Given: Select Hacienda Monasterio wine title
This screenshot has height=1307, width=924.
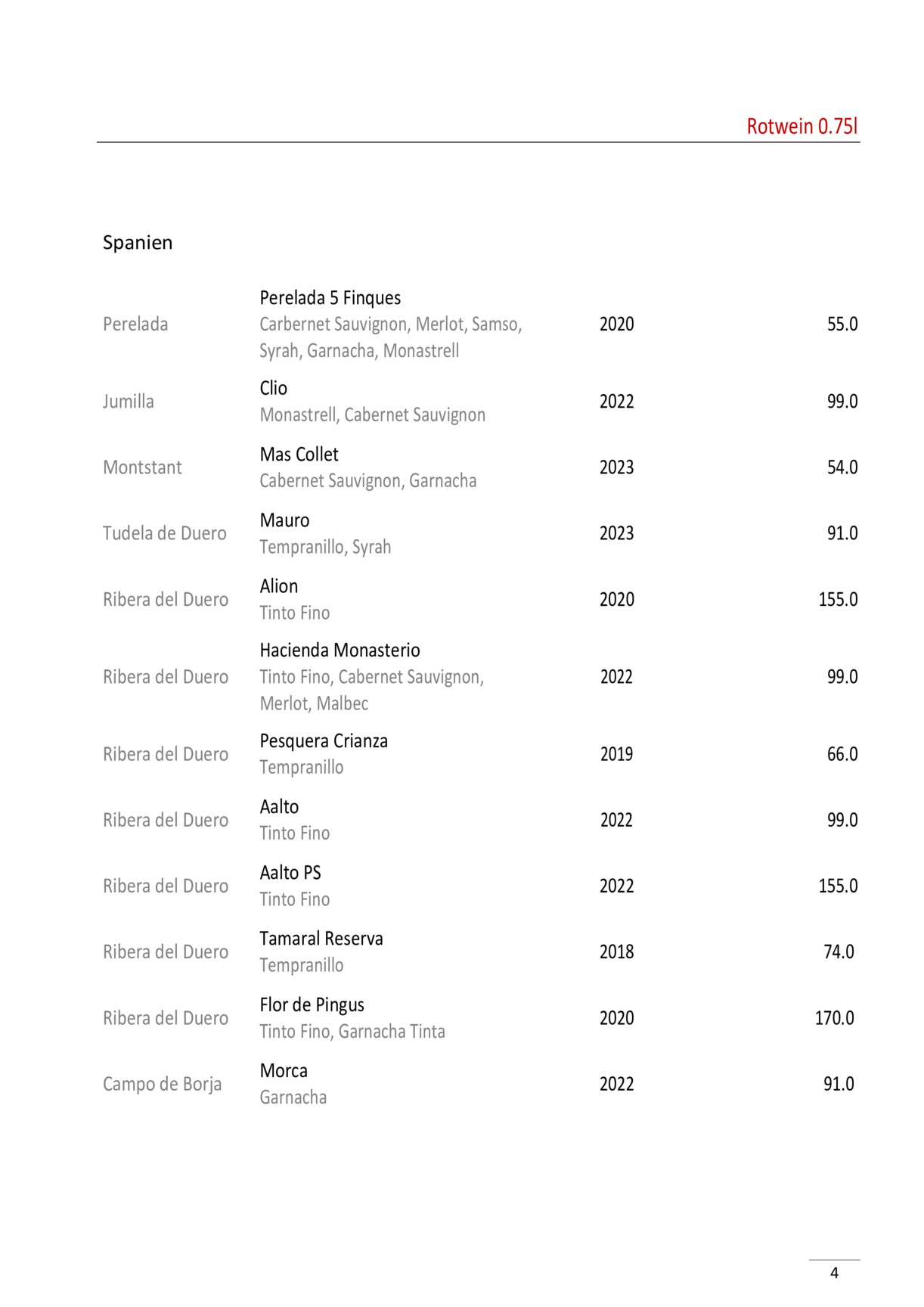Looking at the screenshot, I should click(340, 650).
